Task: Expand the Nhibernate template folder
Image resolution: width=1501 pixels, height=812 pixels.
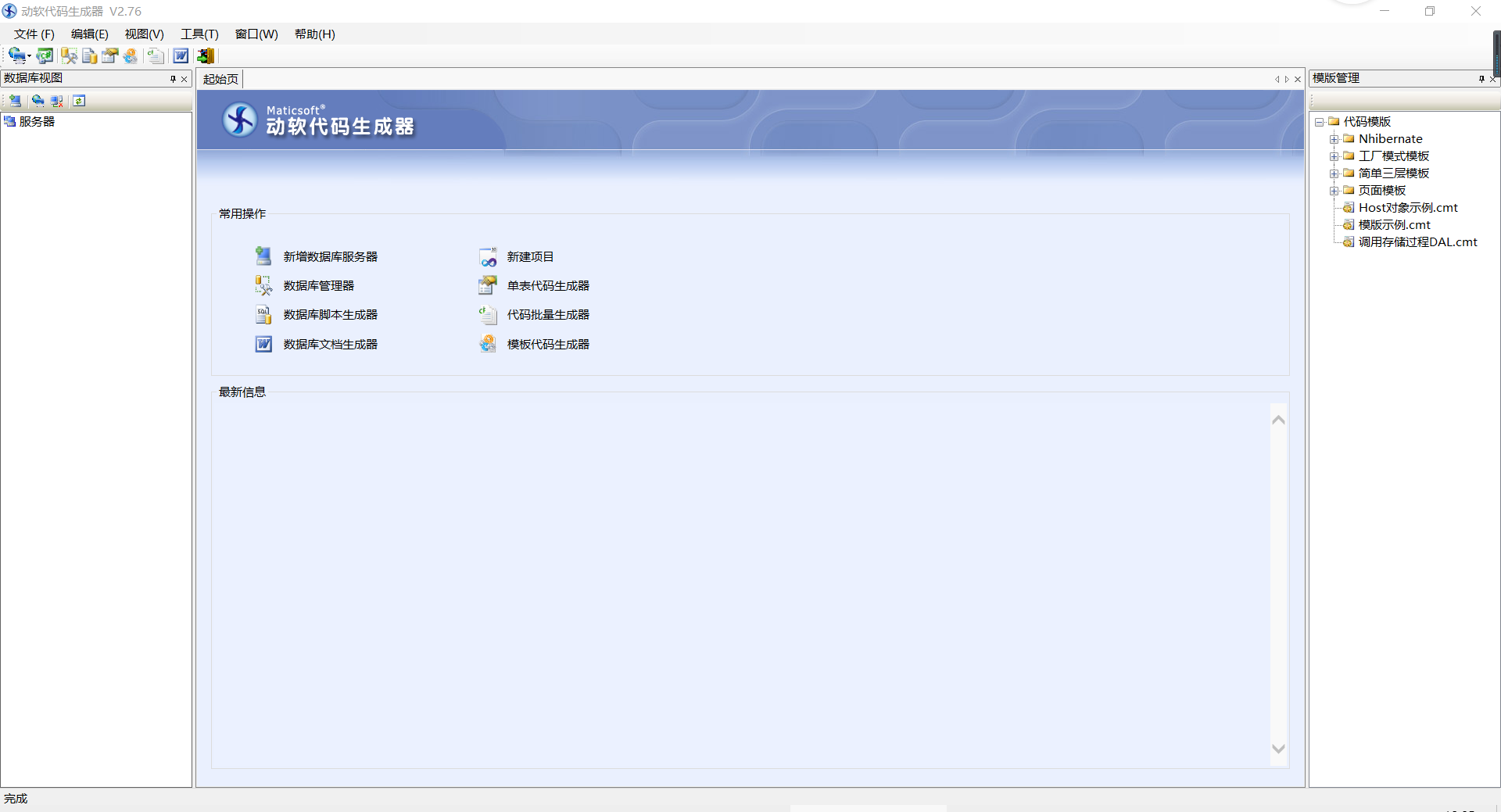Action: (1334, 139)
